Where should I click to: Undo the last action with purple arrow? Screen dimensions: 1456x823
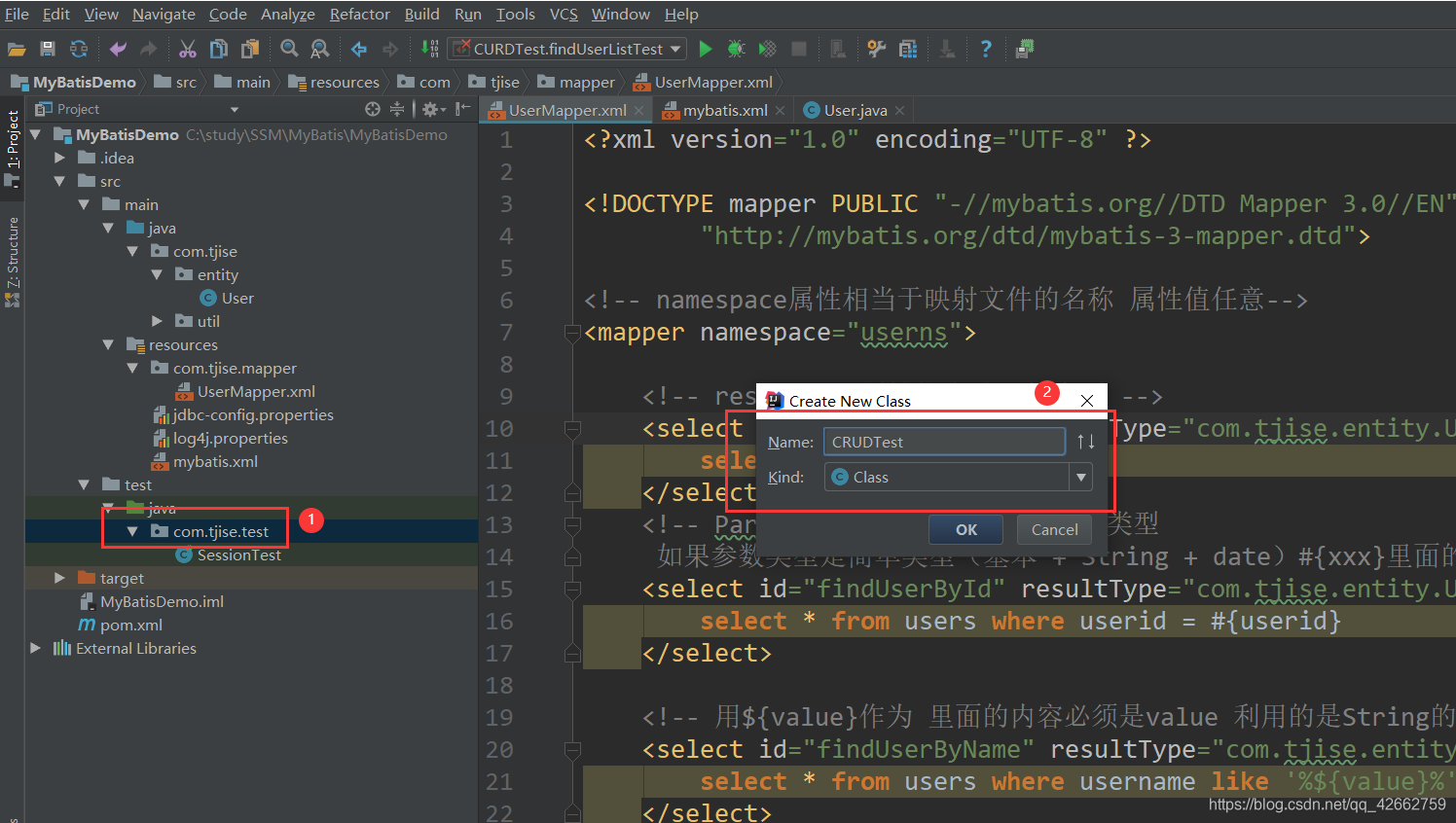click(x=118, y=49)
